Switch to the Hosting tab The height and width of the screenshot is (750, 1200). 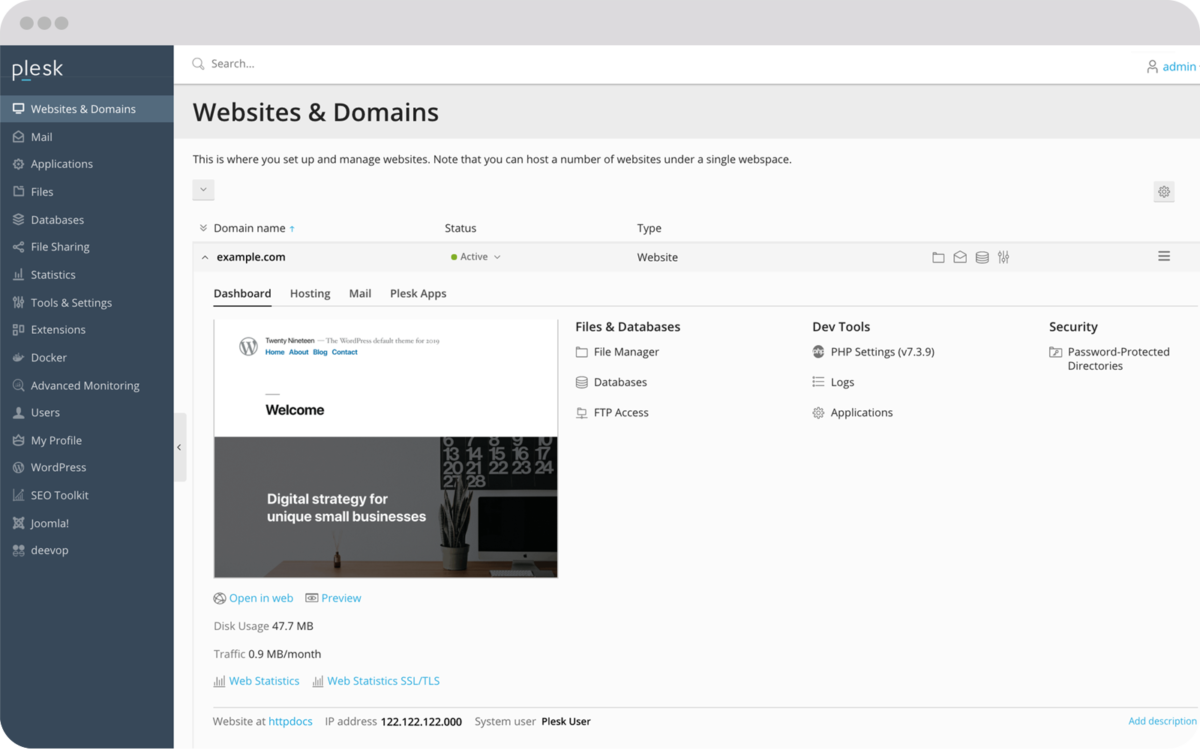[x=310, y=293]
